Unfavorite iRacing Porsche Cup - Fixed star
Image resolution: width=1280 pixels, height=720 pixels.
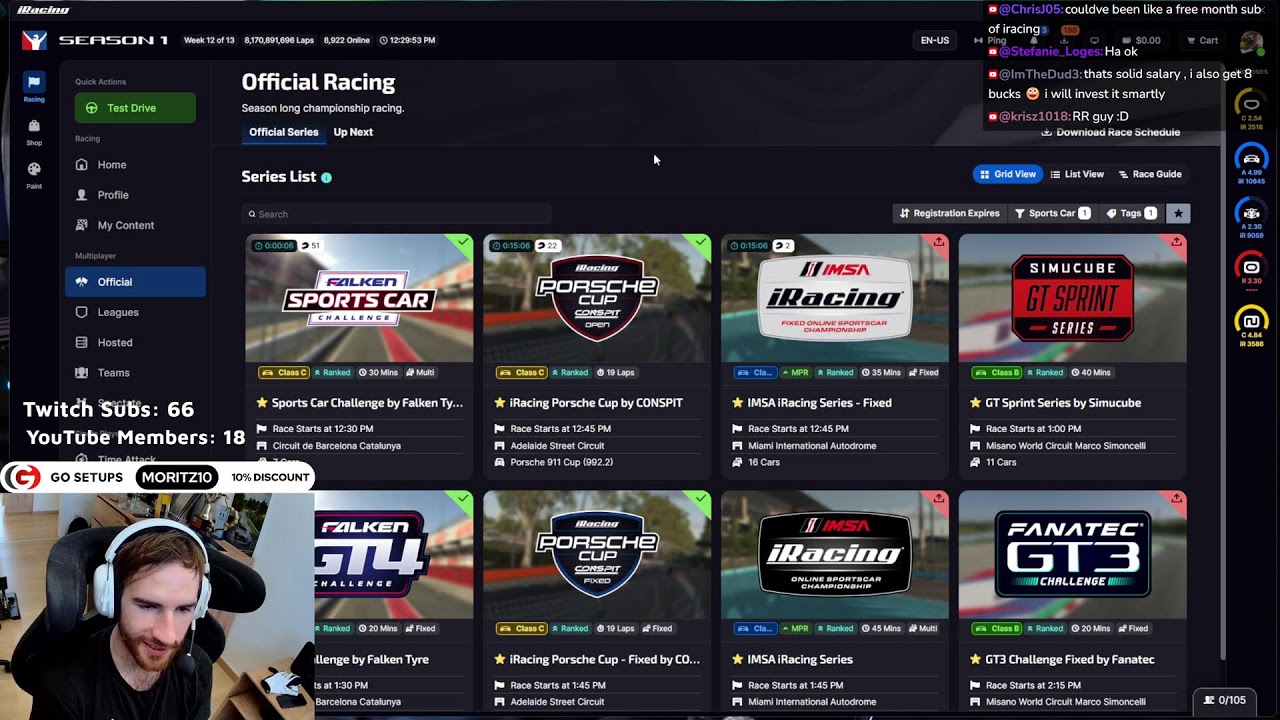(500, 659)
